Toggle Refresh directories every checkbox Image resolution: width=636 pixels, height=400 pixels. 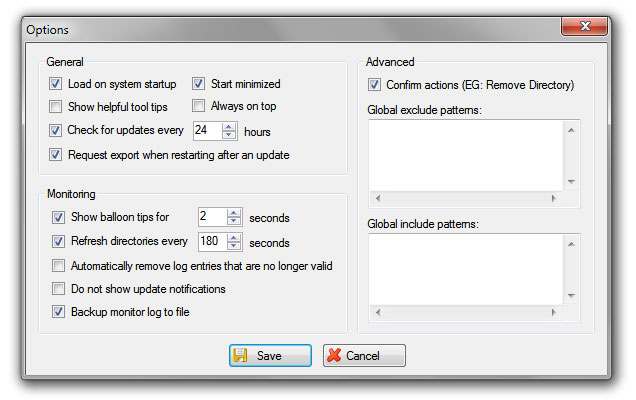(x=58, y=241)
